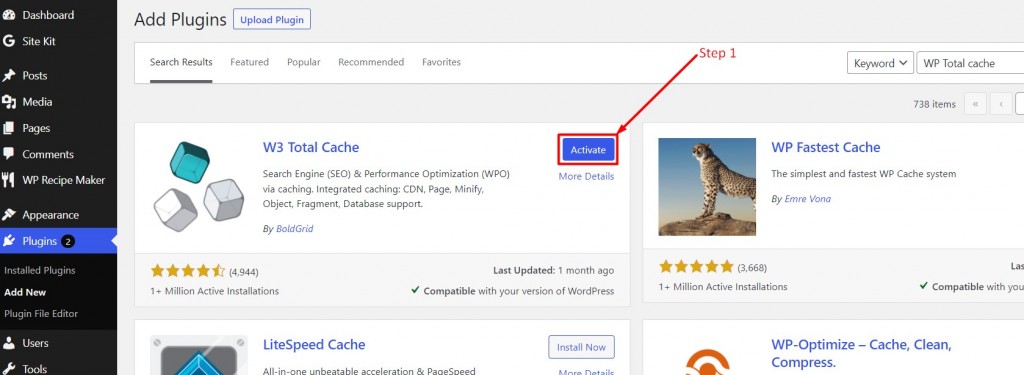Switch to the Search Results tab
Image resolution: width=1024 pixels, height=375 pixels.
pos(181,62)
